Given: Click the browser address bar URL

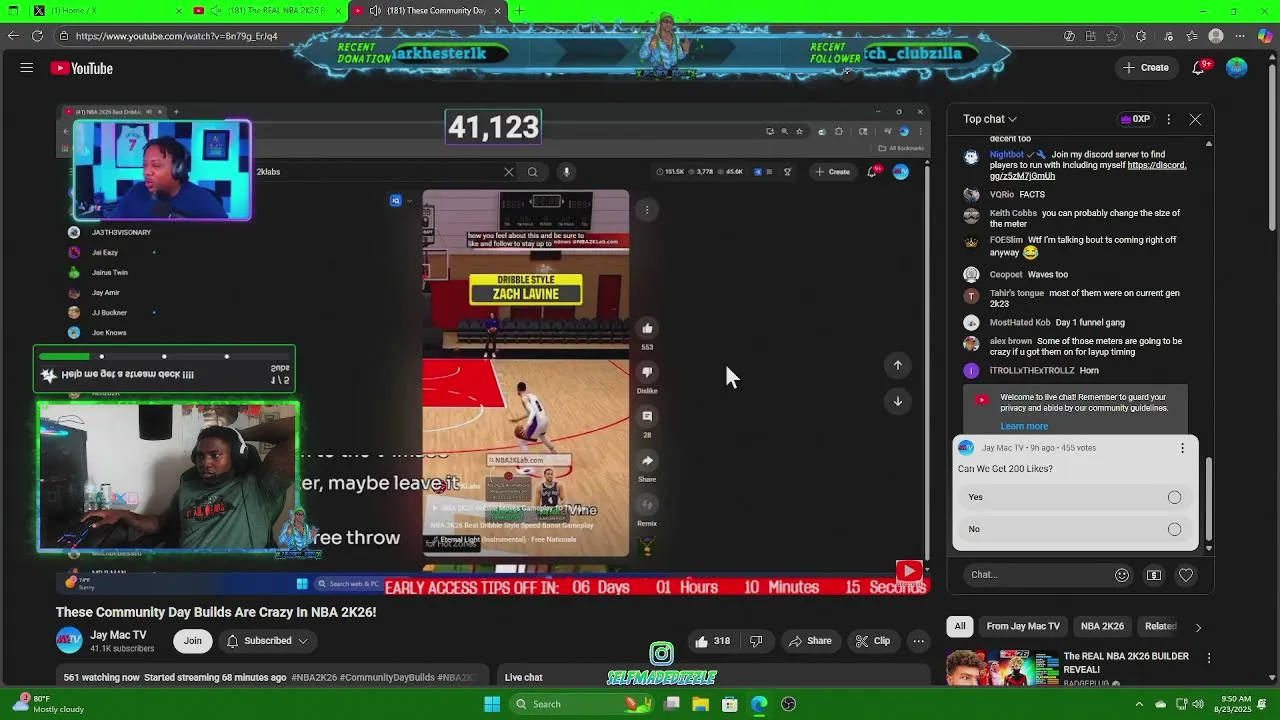Looking at the screenshot, I should coord(176,36).
